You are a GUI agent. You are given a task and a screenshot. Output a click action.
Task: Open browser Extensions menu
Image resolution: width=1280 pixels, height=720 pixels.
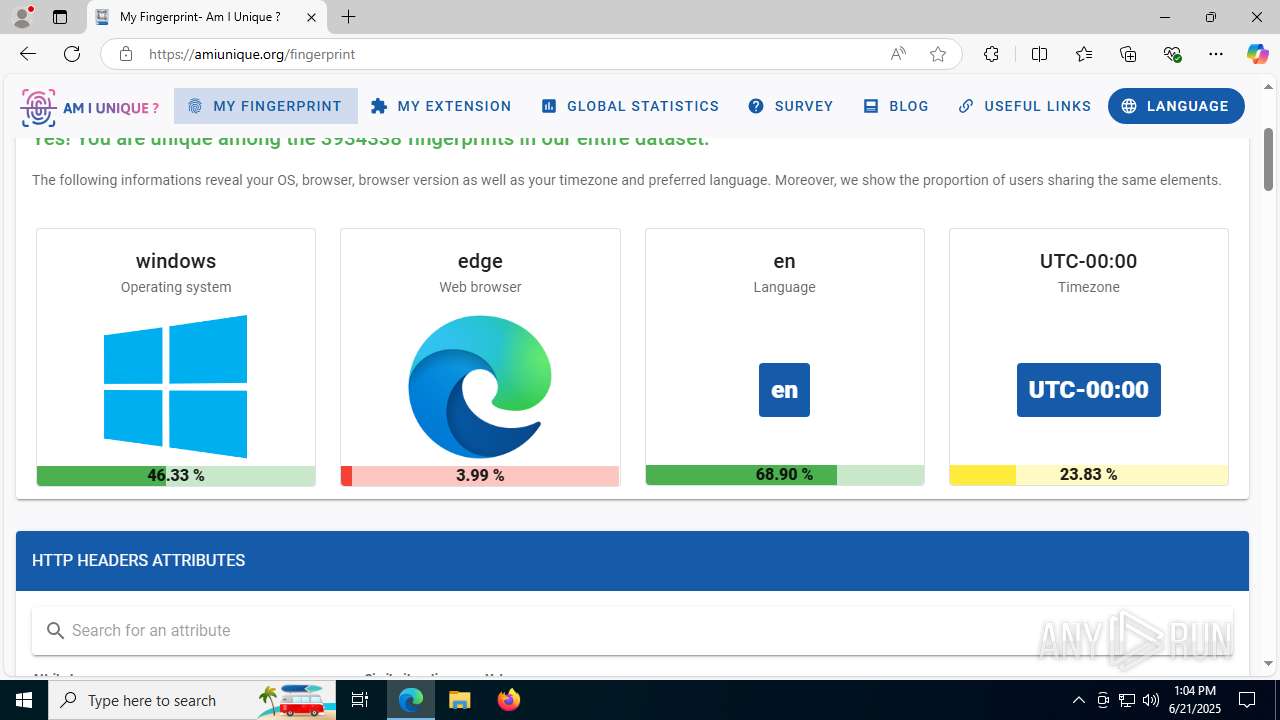[991, 54]
